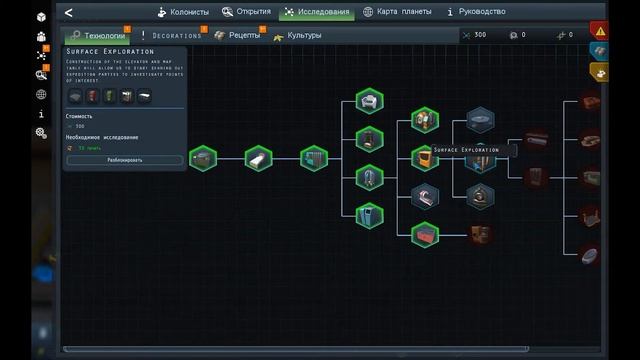Select the green node below the armchair node
This screenshot has width=640, height=360.
click(x=369, y=139)
